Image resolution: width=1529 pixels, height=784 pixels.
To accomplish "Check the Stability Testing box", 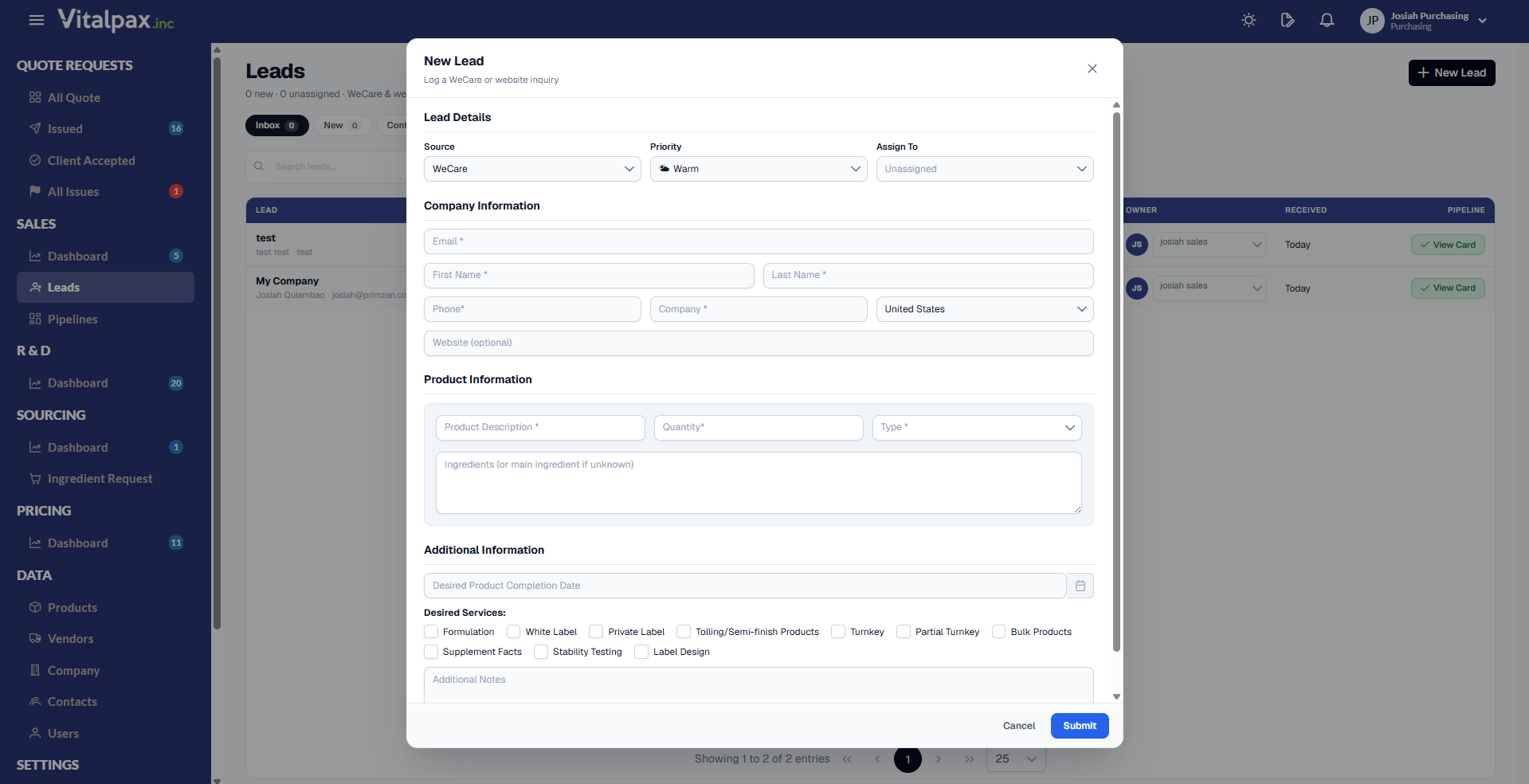I will pos(541,652).
